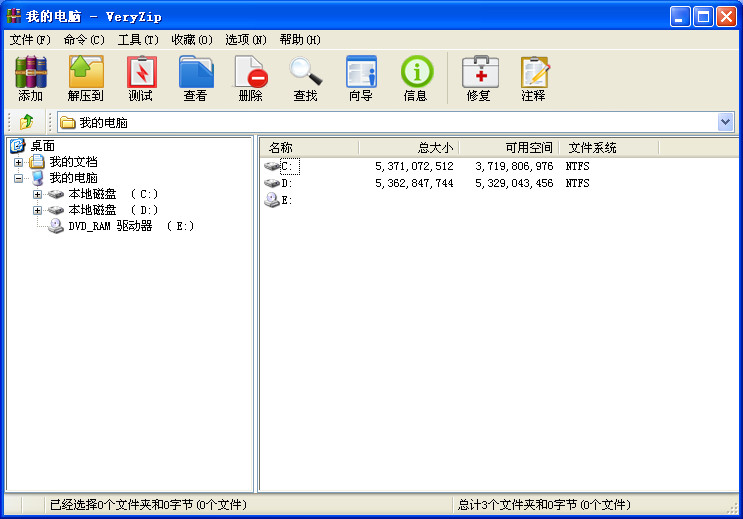
Task: Run 测试 (Test) from the toolbar
Action: point(141,72)
